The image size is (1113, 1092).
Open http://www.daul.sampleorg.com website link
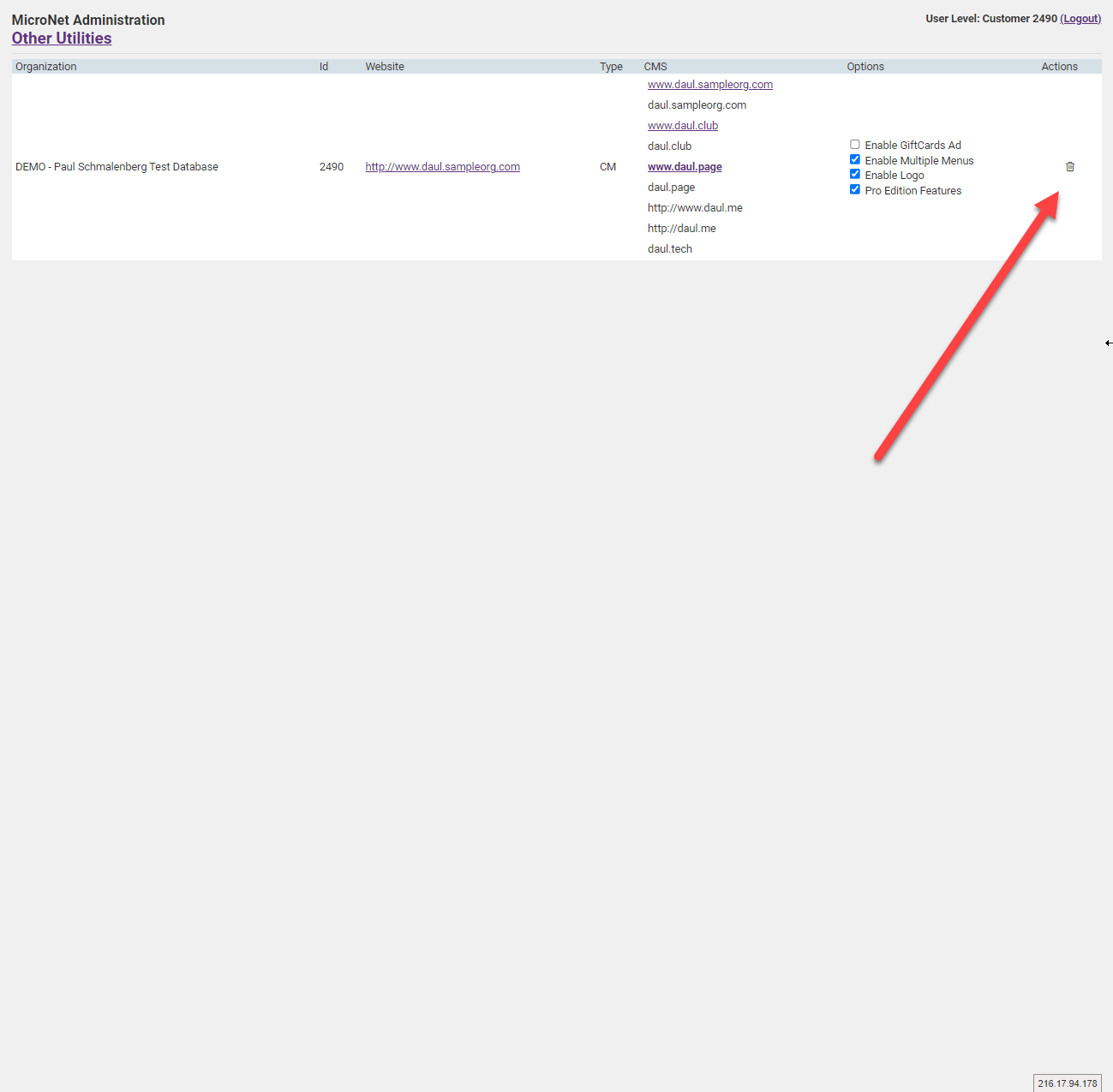click(x=442, y=167)
